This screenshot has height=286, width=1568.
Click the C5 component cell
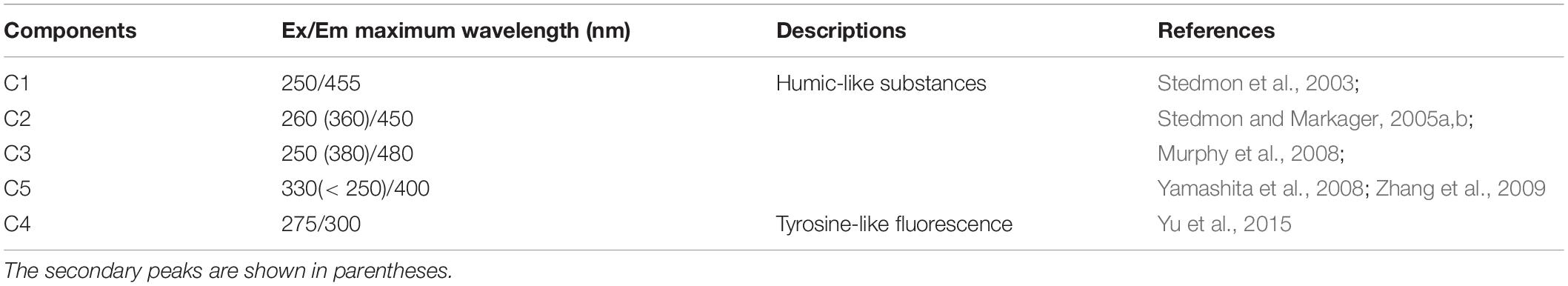tap(16, 188)
